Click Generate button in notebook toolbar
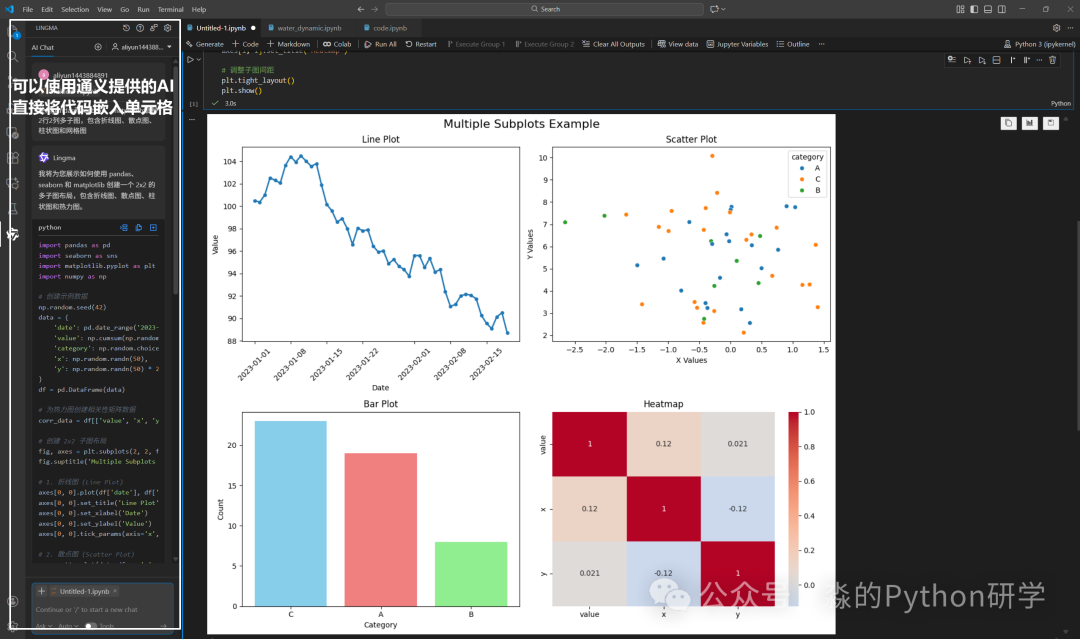The image size is (1080, 639). pyautogui.click(x=205, y=44)
